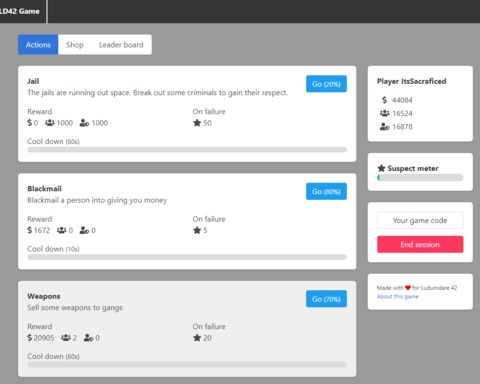Image resolution: width=480 pixels, height=384 pixels.
Task: Start the Weapons action with Go (70%)
Action: tap(326, 299)
